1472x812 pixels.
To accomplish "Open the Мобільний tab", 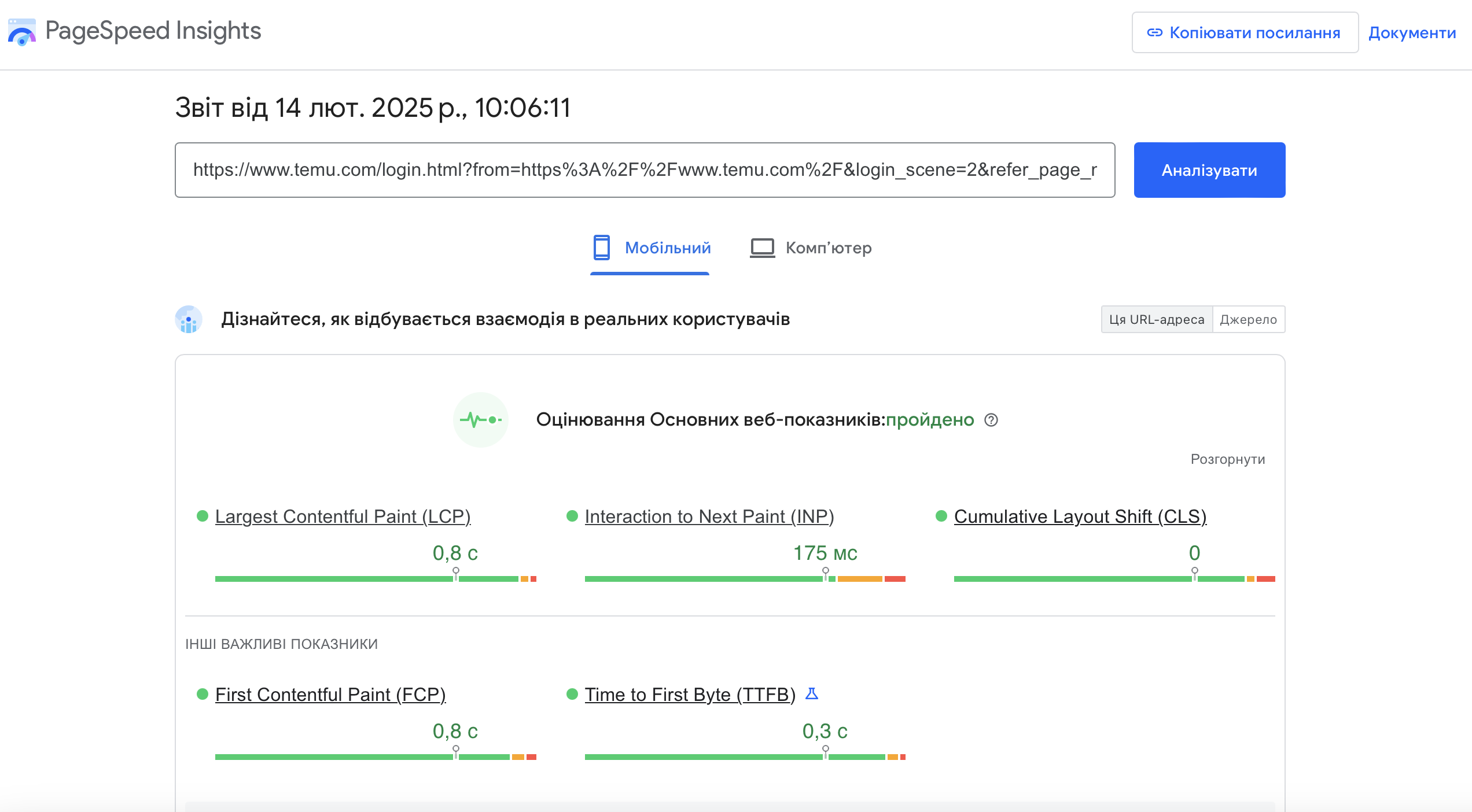I will coord(667,248).
